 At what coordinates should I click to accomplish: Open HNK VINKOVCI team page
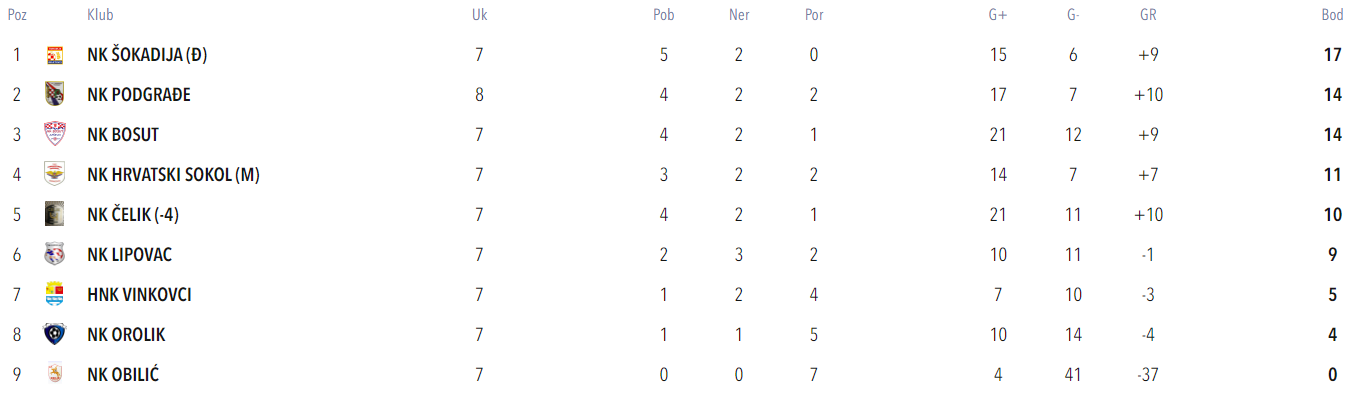pyautogui.click(x=139, y=295)
